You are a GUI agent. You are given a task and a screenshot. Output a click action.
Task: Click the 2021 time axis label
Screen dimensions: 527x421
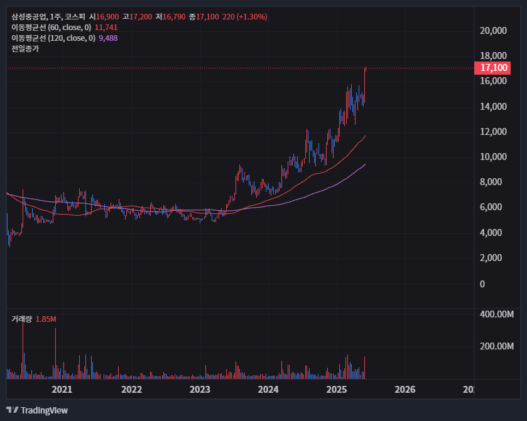pyautogui.click(x=62, y=389)
